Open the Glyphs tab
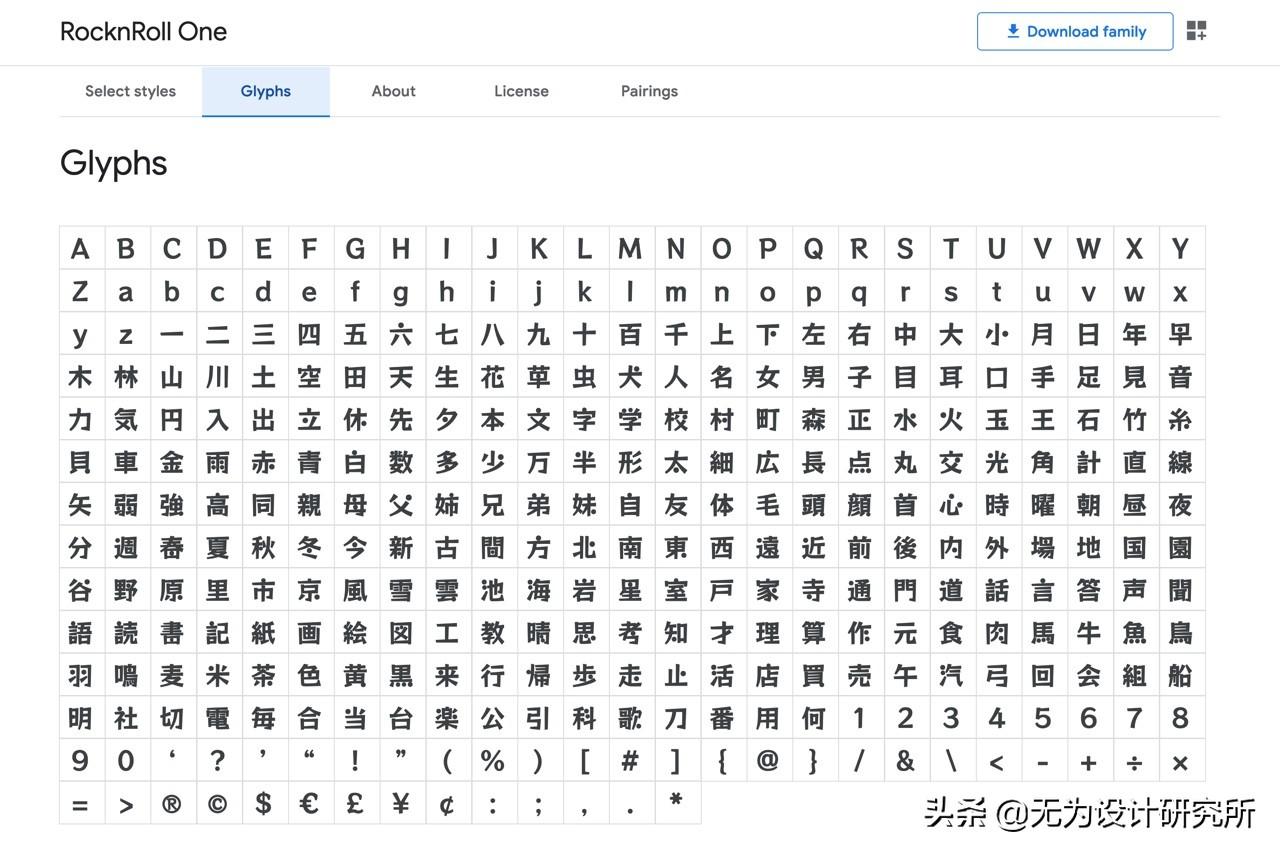Viewport: 1280px width, 854px height. (266, 91)
